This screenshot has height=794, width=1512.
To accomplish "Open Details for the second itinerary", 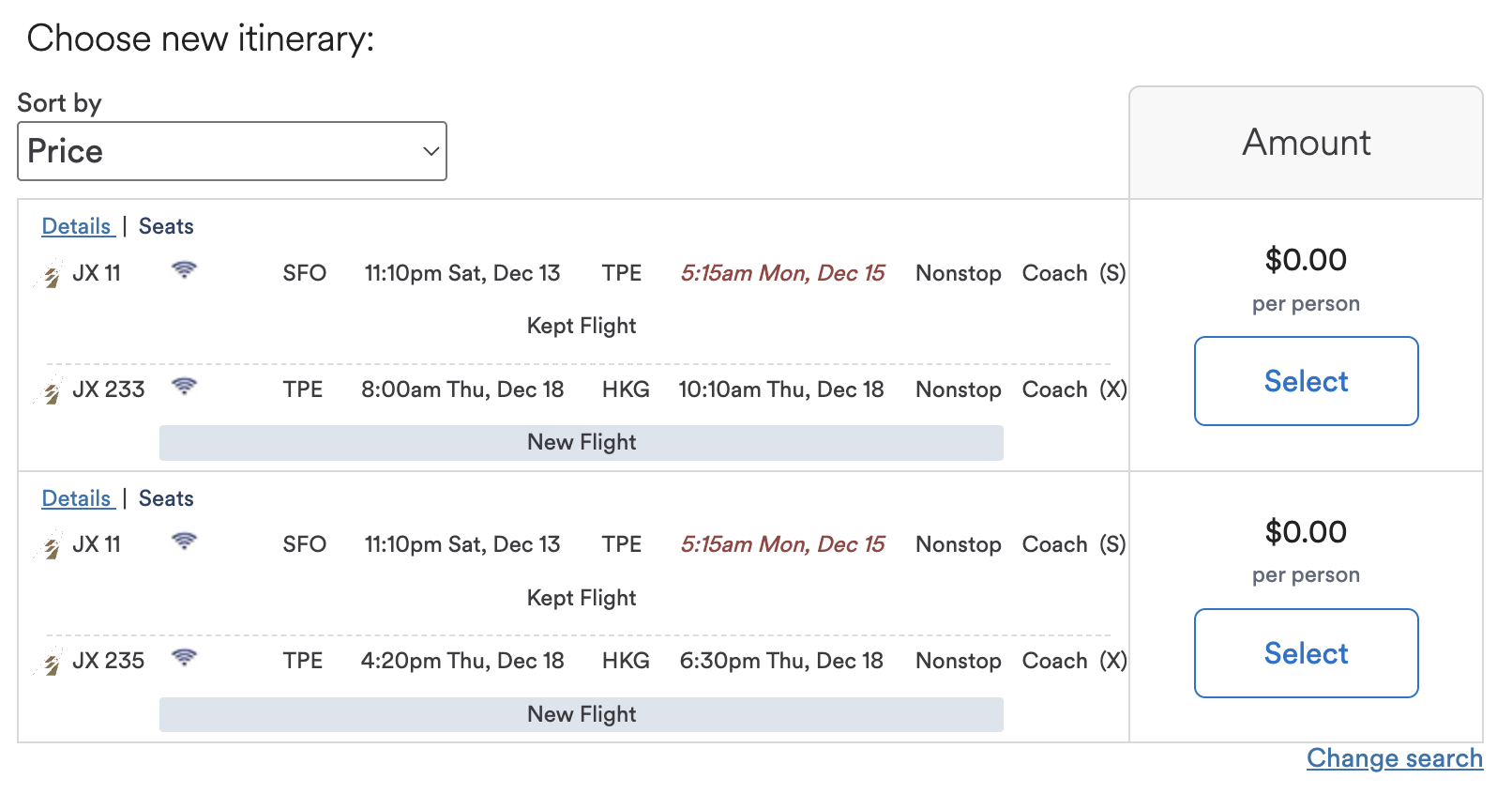I will point(77,498).
